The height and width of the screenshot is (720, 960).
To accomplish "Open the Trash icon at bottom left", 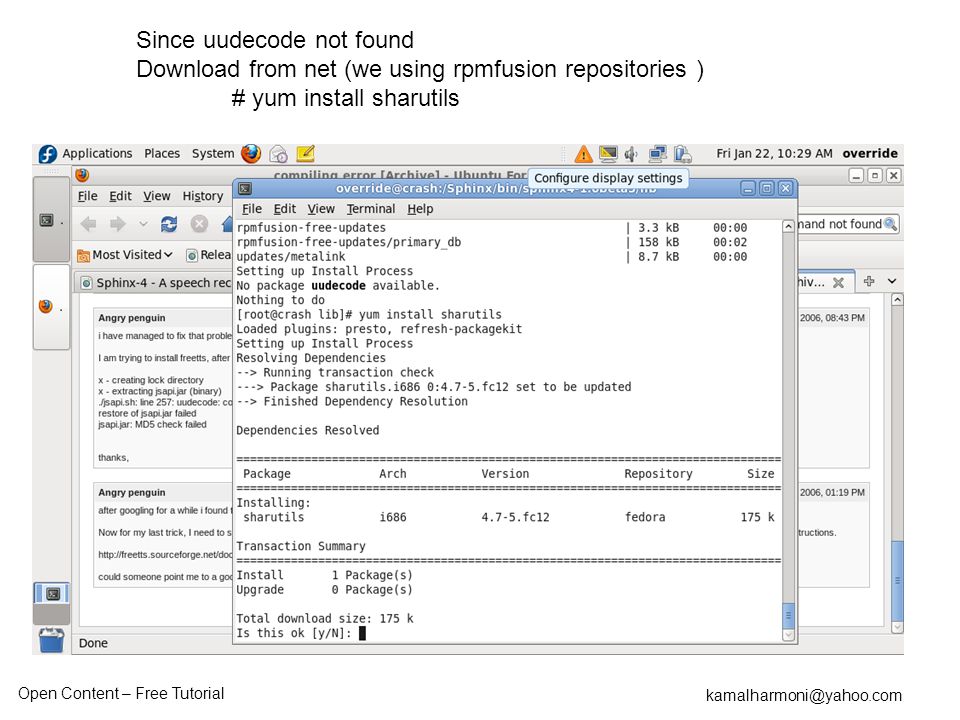I will pos(51,640).
